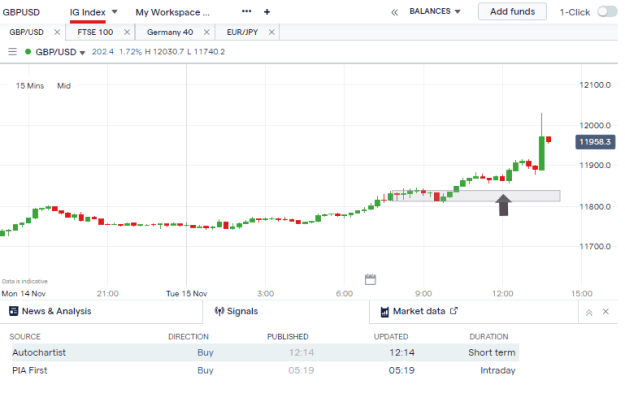Click the Short term duration value
The image size is (625, 393).
pyautogui.click(x=491, y=353)
